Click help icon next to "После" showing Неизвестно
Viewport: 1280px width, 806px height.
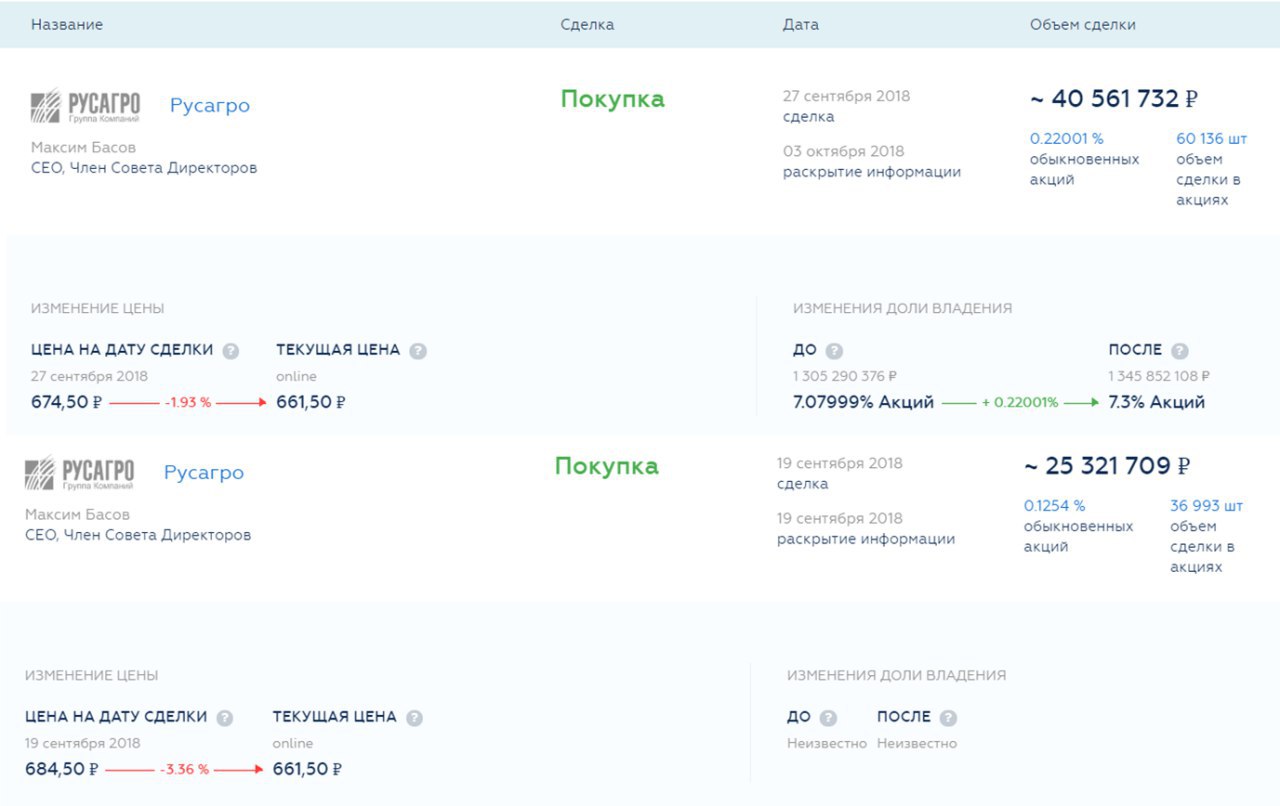[948, 718]
